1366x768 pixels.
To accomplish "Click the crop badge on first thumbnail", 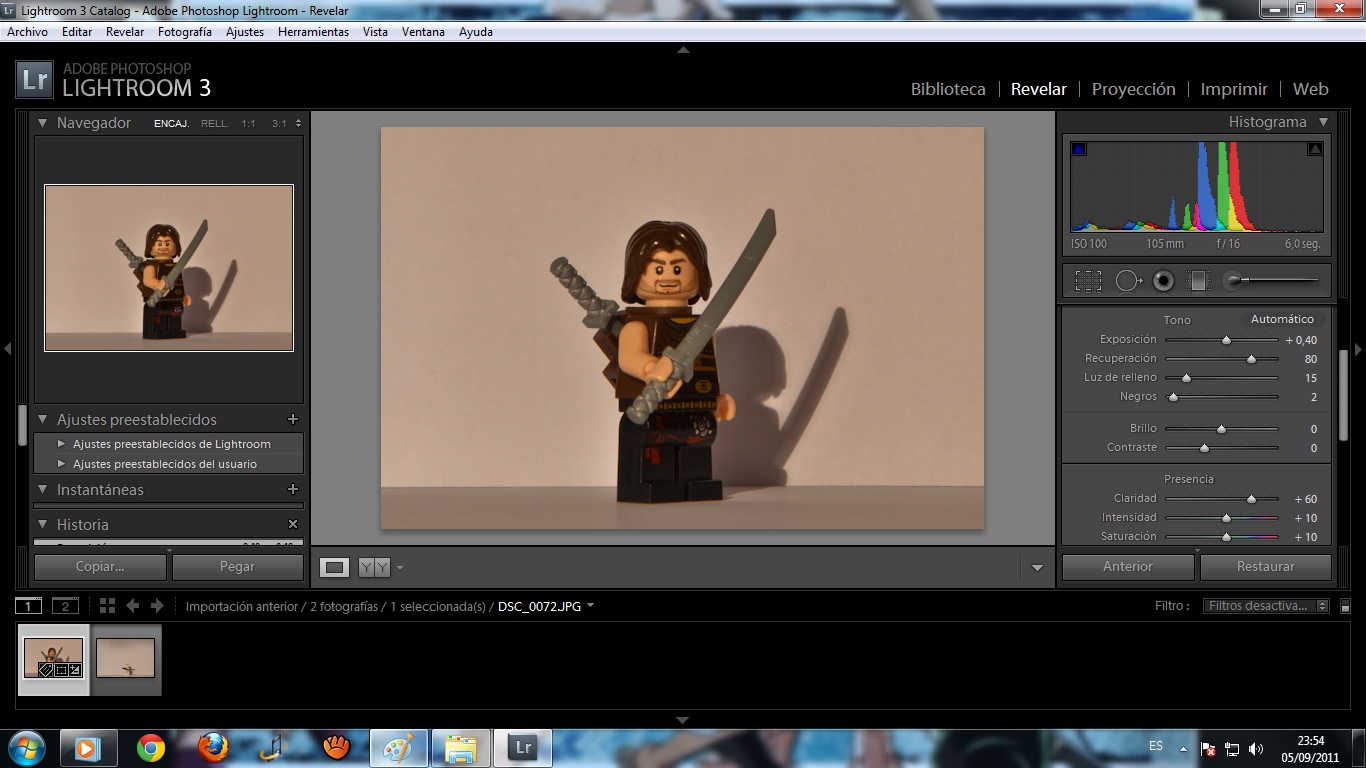I will pos(61,670).
